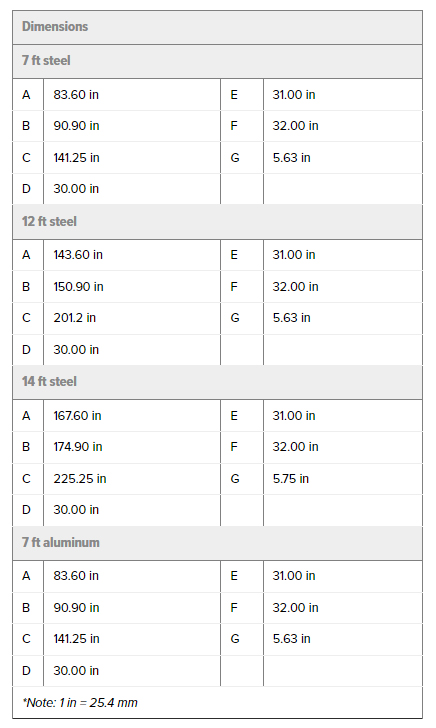
Task: Select the 14 ft steel section heading
Action: click(49, 382)
